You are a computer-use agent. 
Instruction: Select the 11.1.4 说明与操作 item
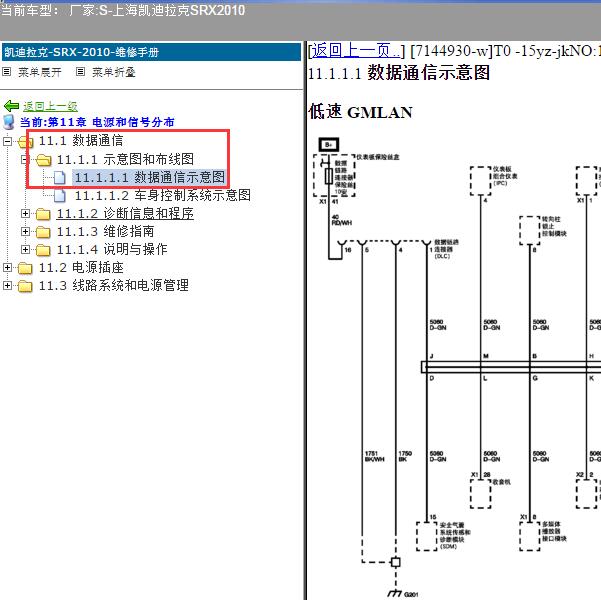pyautogui.click(x=112, y=250)
